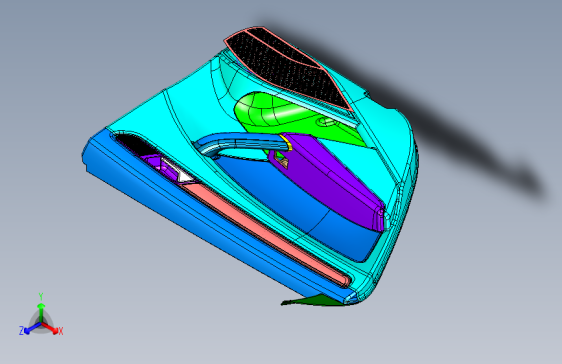Click the red X axis of the triad
This screenshot has width=562, height=364.
(x=51, y=329)
